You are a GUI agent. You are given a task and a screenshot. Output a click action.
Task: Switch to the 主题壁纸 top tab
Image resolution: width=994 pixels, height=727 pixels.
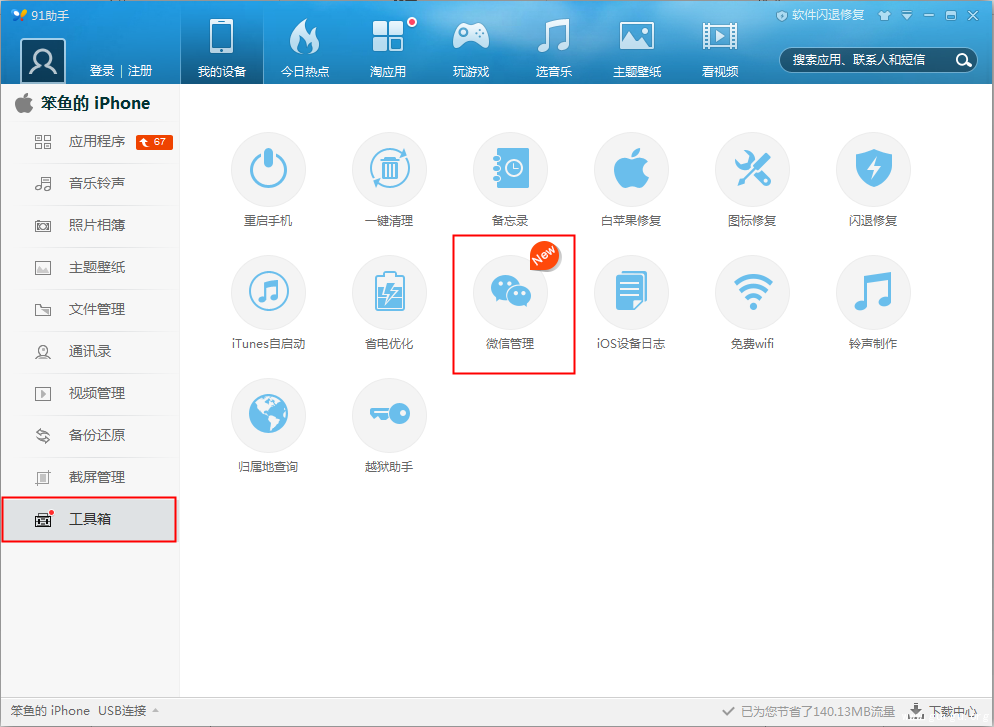coord(637,48)
